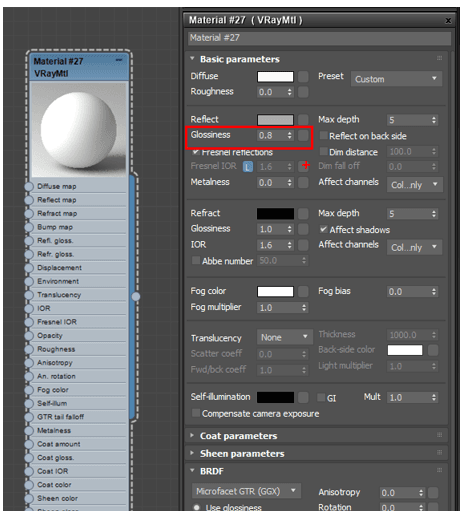Screen dimensions: 464x511
Task: Click the BRDF rollout grip icon
Action: tap(439, 470)
